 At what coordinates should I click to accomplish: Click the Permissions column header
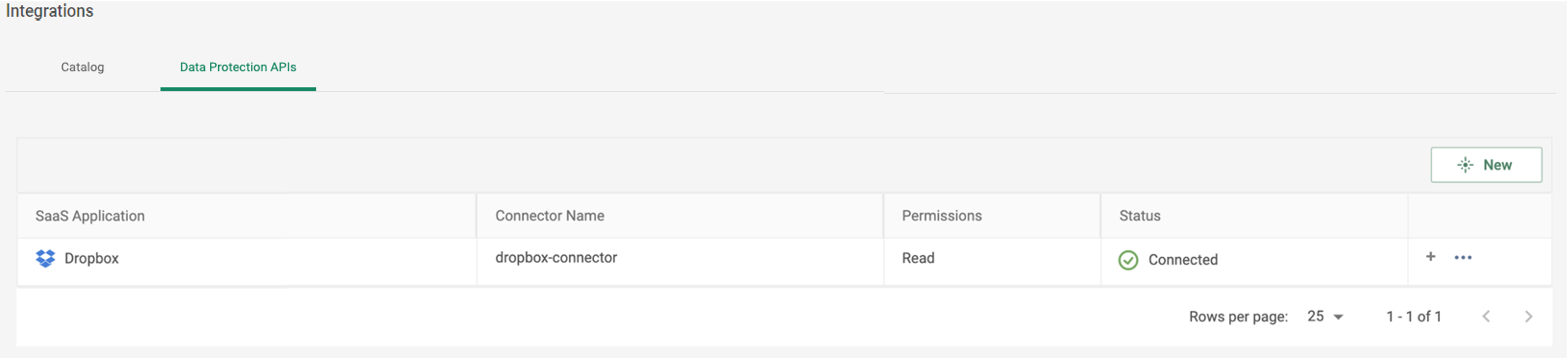click(x=942, y=216)
